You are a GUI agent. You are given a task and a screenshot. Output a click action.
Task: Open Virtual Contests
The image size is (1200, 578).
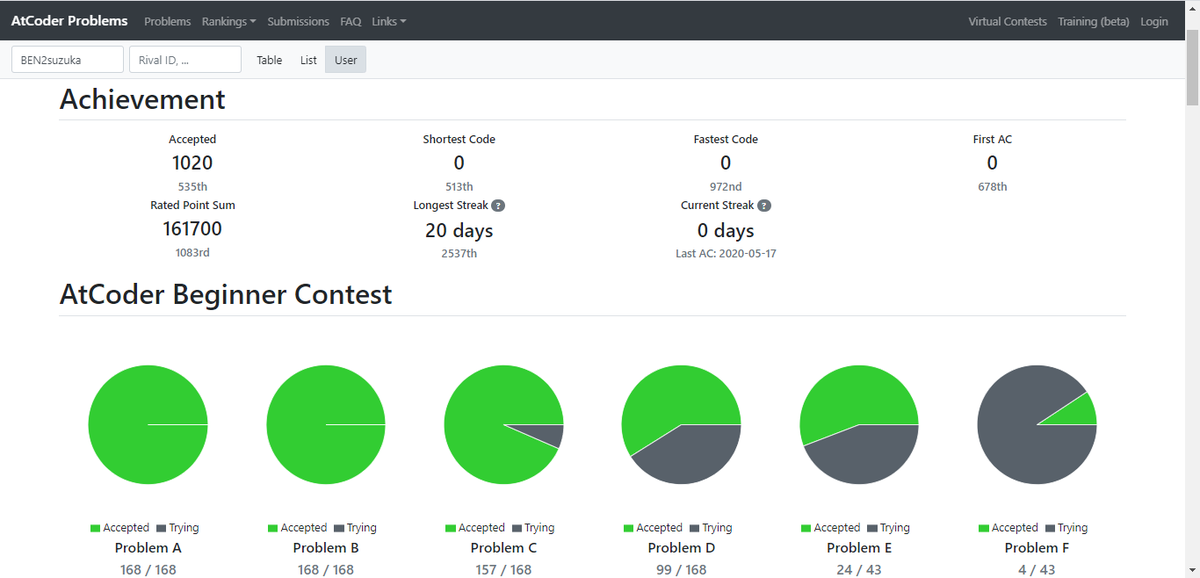click(1007, 21)
